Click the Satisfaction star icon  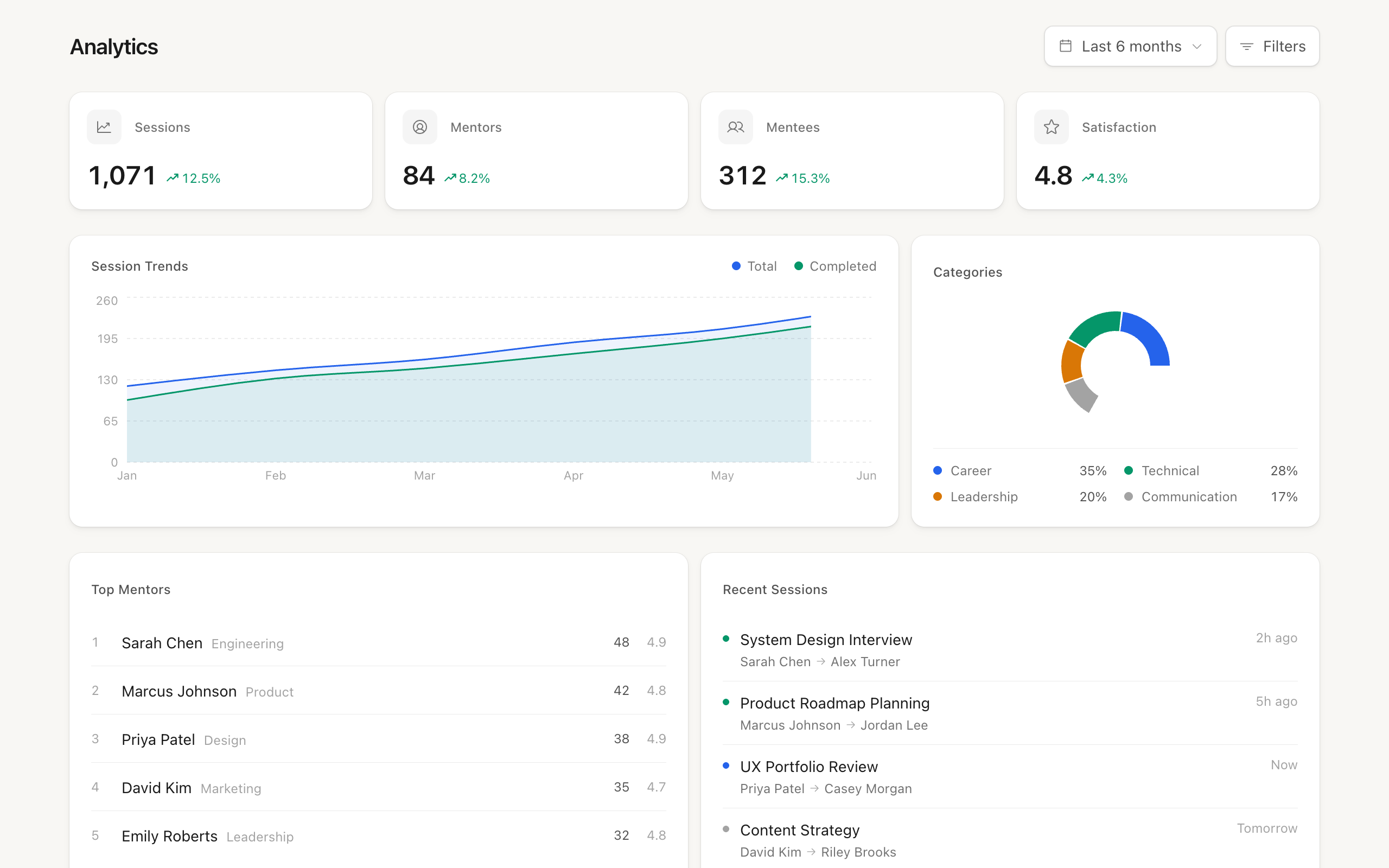point(1051,127)
